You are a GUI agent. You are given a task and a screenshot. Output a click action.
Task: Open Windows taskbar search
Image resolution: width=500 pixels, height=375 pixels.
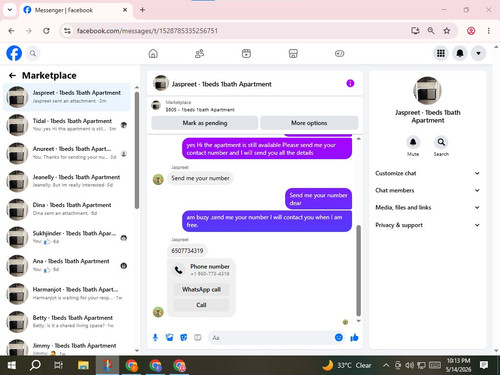tap(35, 365)
